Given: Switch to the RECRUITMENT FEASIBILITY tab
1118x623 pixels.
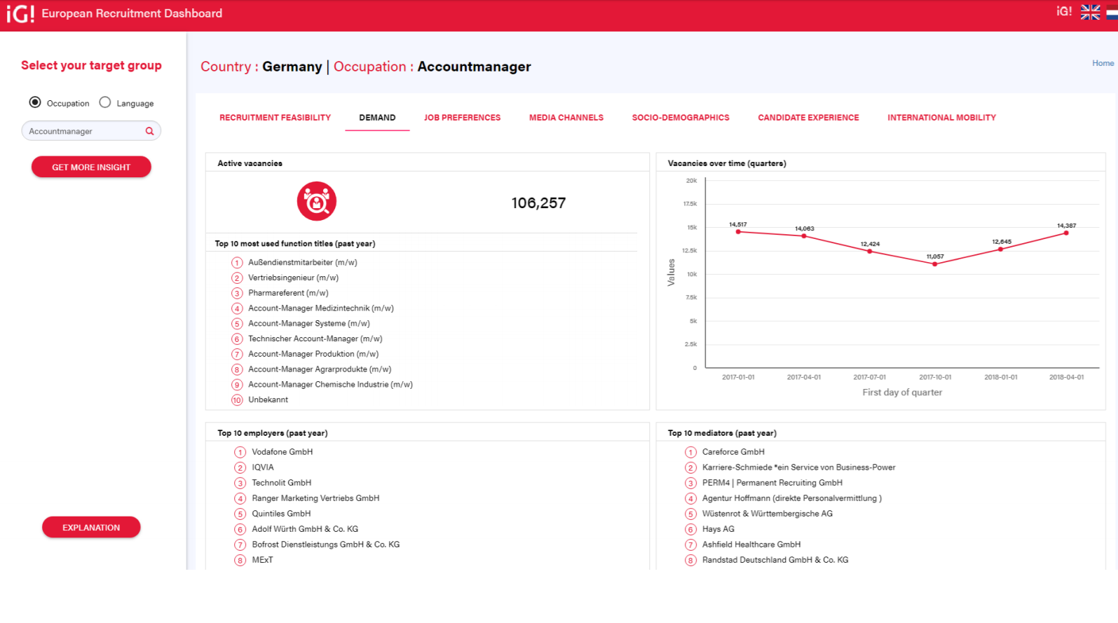Looking at the screenshot, I should coord(275,117).
